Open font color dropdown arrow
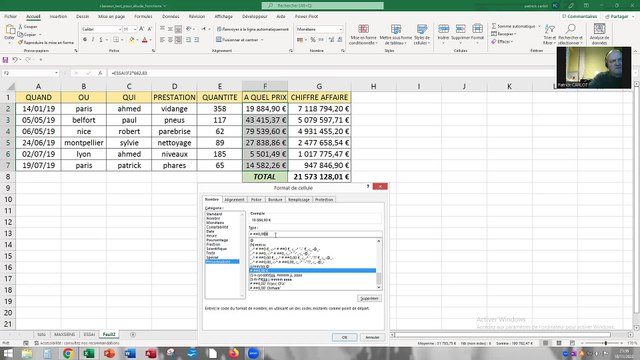This screenshot has width=640, height=360. pyautogui.click(x=150, y=40)
